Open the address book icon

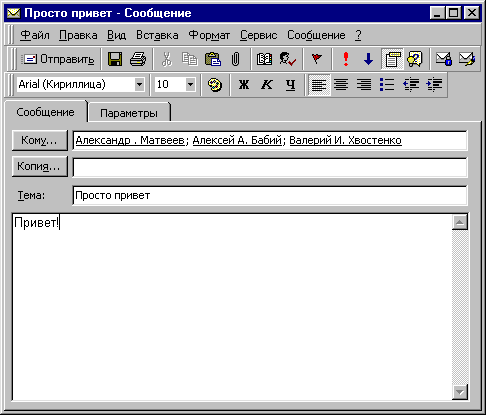264,59
